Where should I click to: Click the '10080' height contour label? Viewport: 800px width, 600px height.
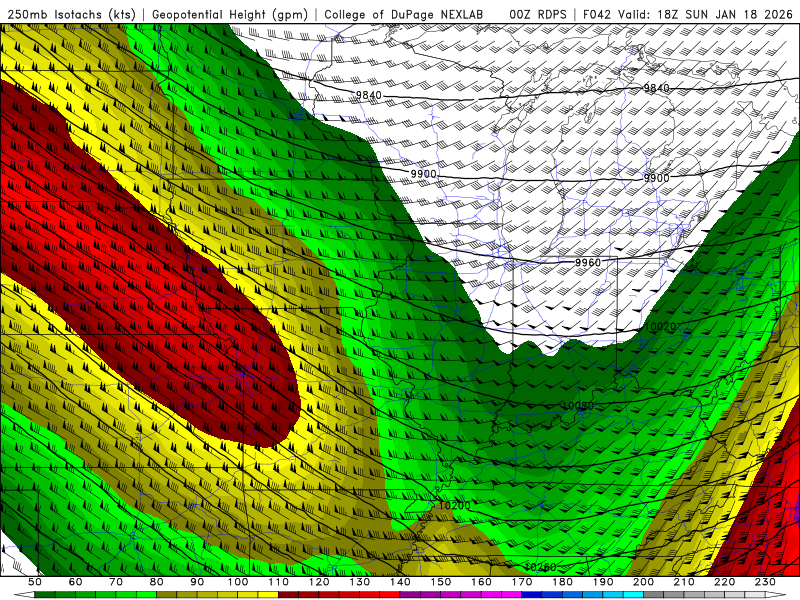tap(578, 406)
